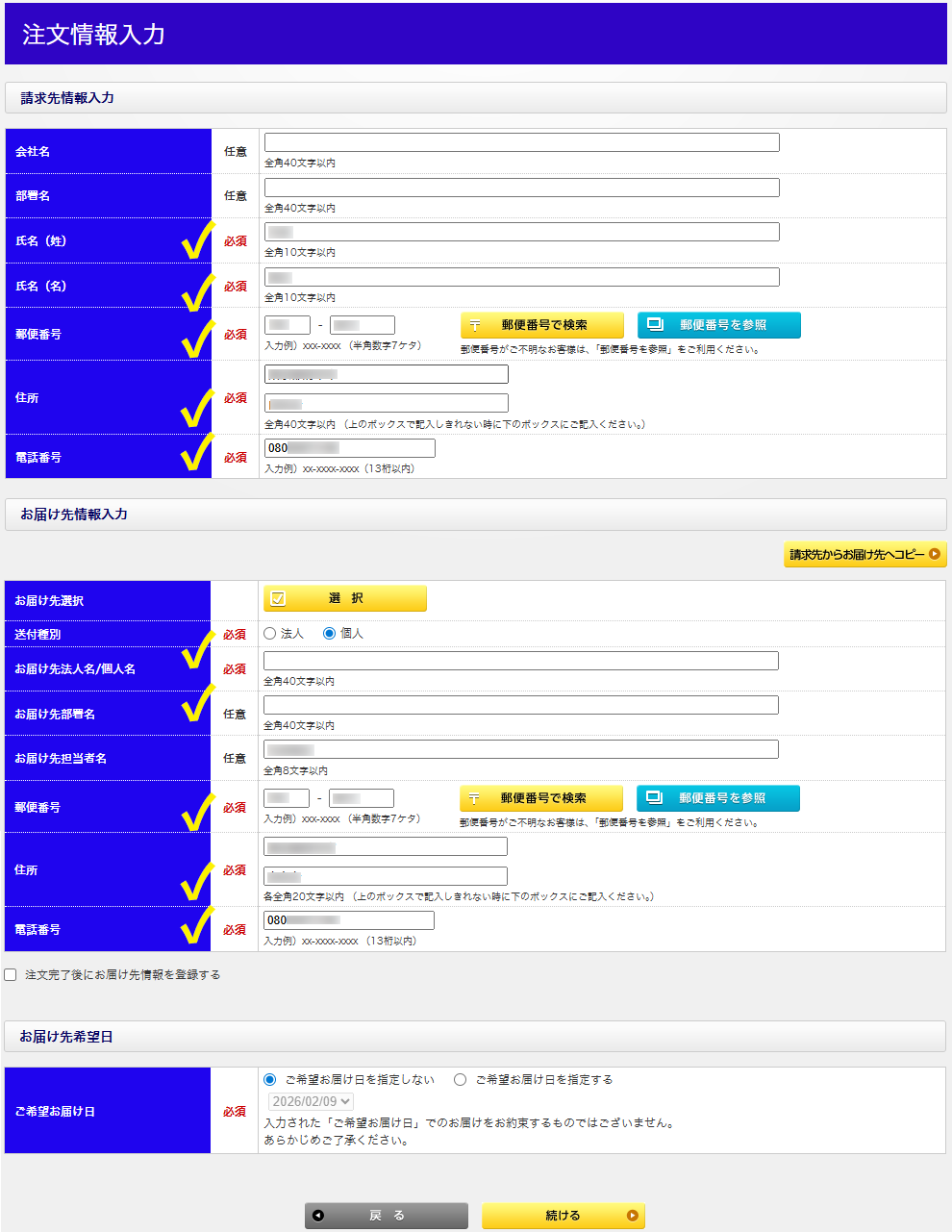Screen dimensions: 952x1232
Task: Open the delivery date dropdown
Action: click(x=311, y=1102)
